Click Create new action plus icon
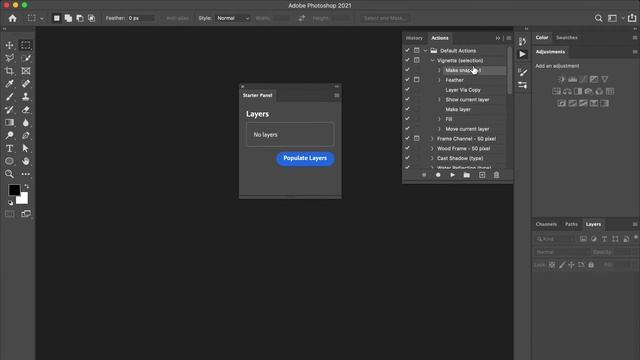This screenshot has width=640, height=360. pyautogui.click(x=482, y=175)
